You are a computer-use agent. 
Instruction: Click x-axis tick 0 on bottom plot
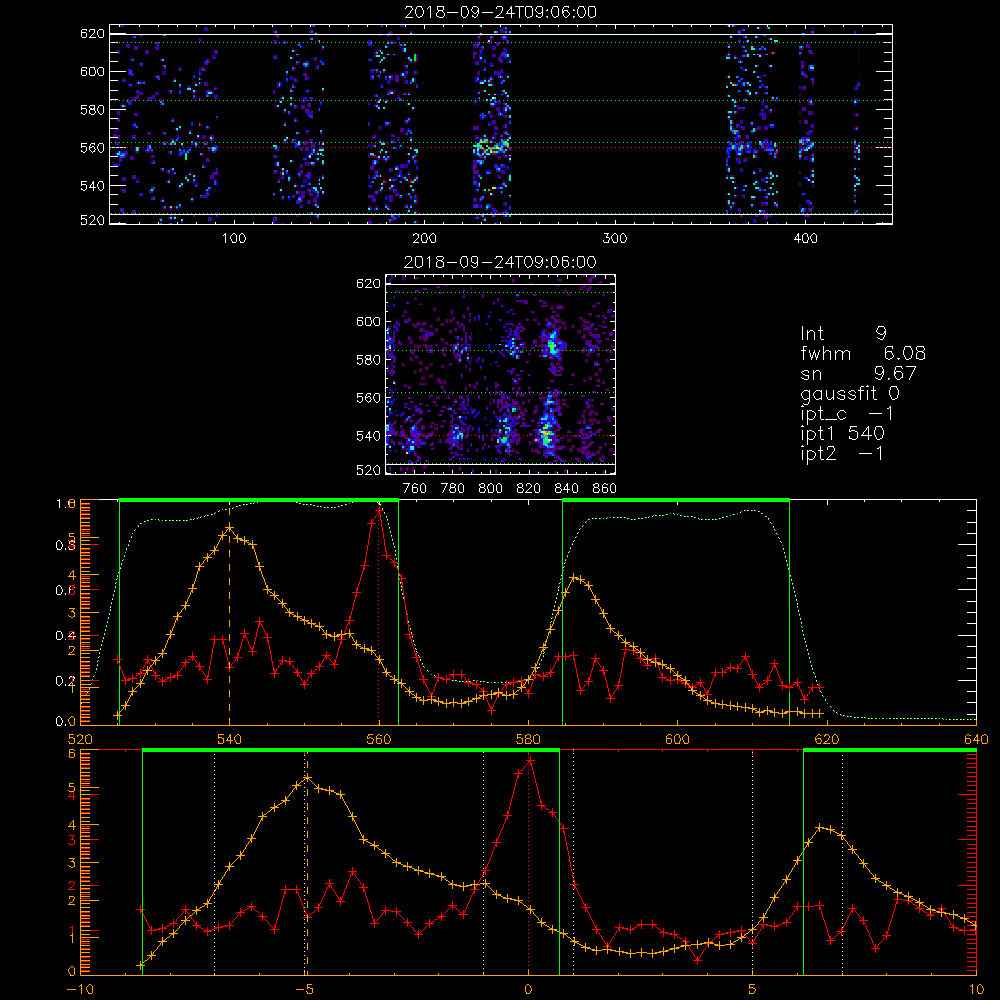[529, 990]
